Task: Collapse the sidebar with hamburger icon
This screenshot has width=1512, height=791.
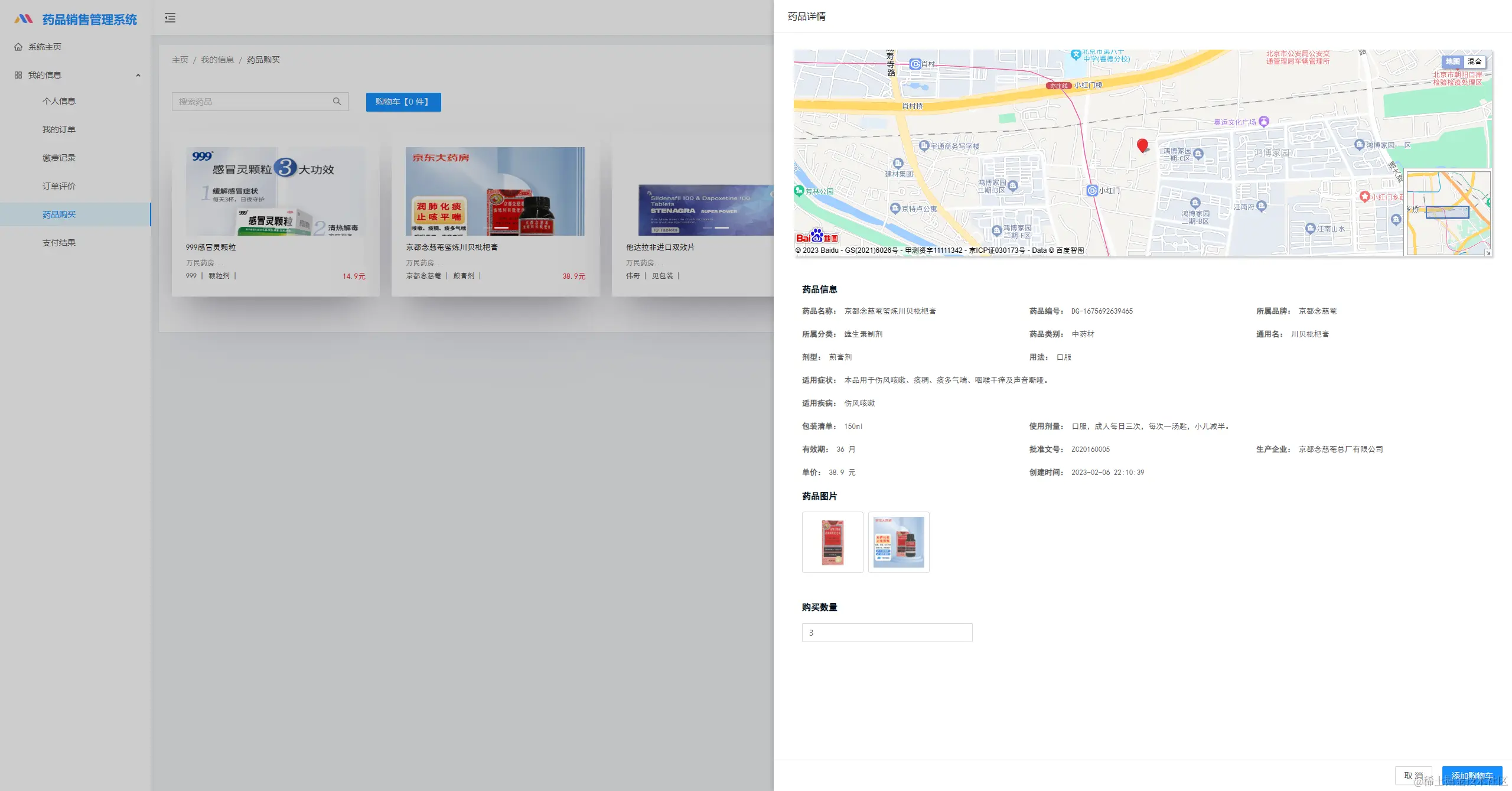Action: point(170,18)
